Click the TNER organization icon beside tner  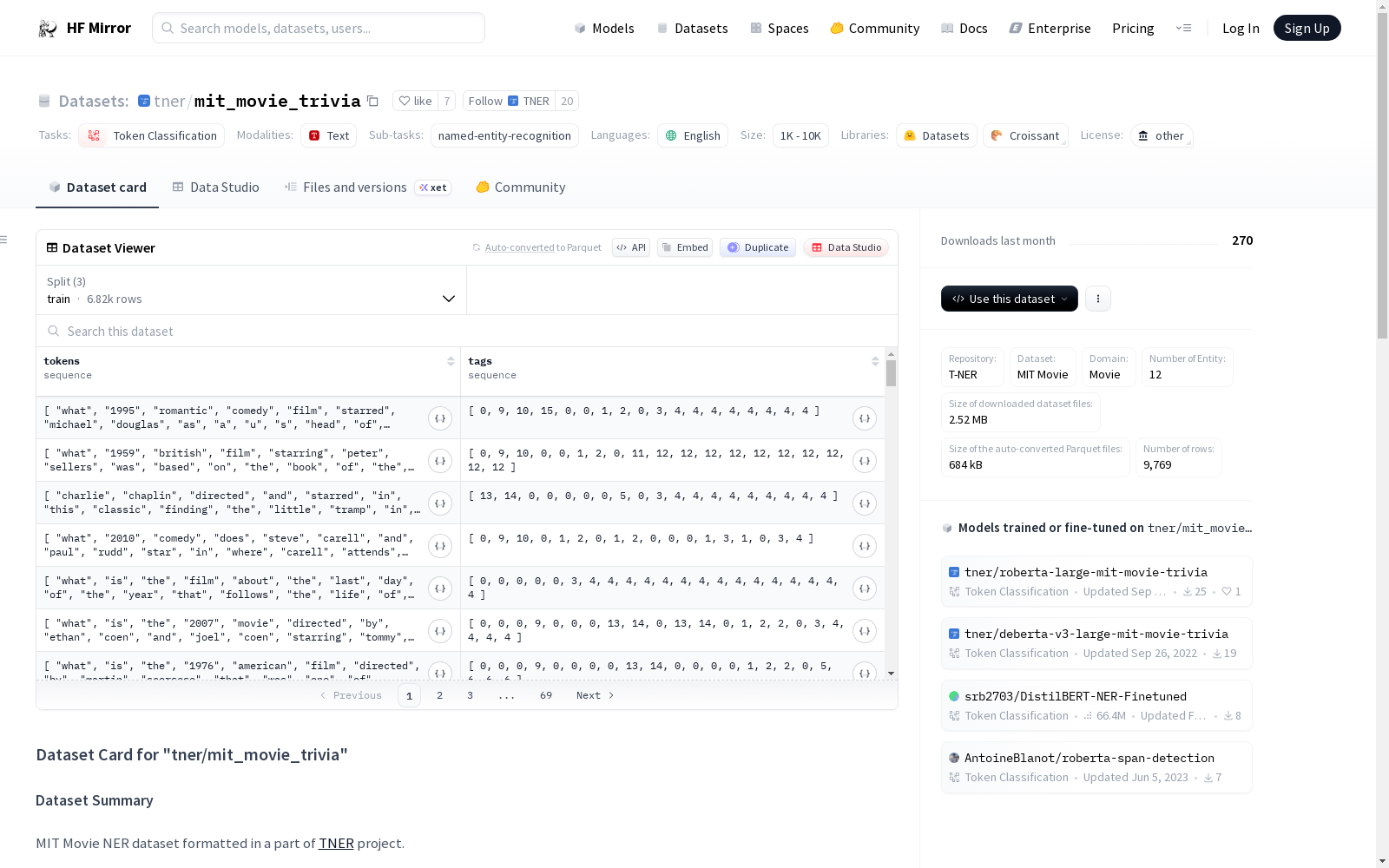coord(144,101)
